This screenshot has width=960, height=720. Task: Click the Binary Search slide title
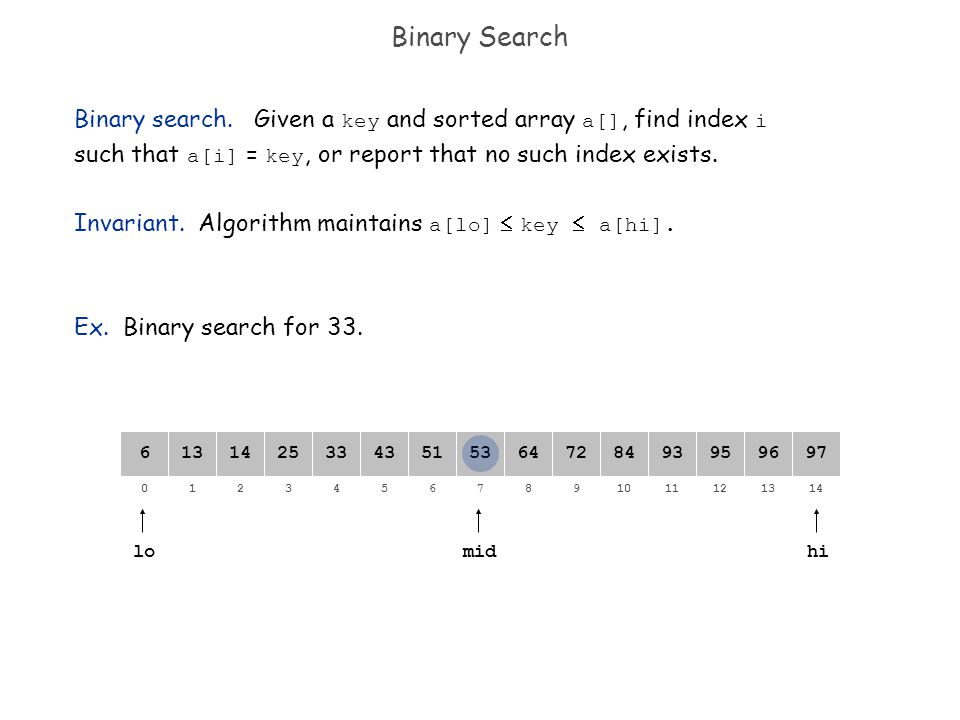[x=480, y=37]
